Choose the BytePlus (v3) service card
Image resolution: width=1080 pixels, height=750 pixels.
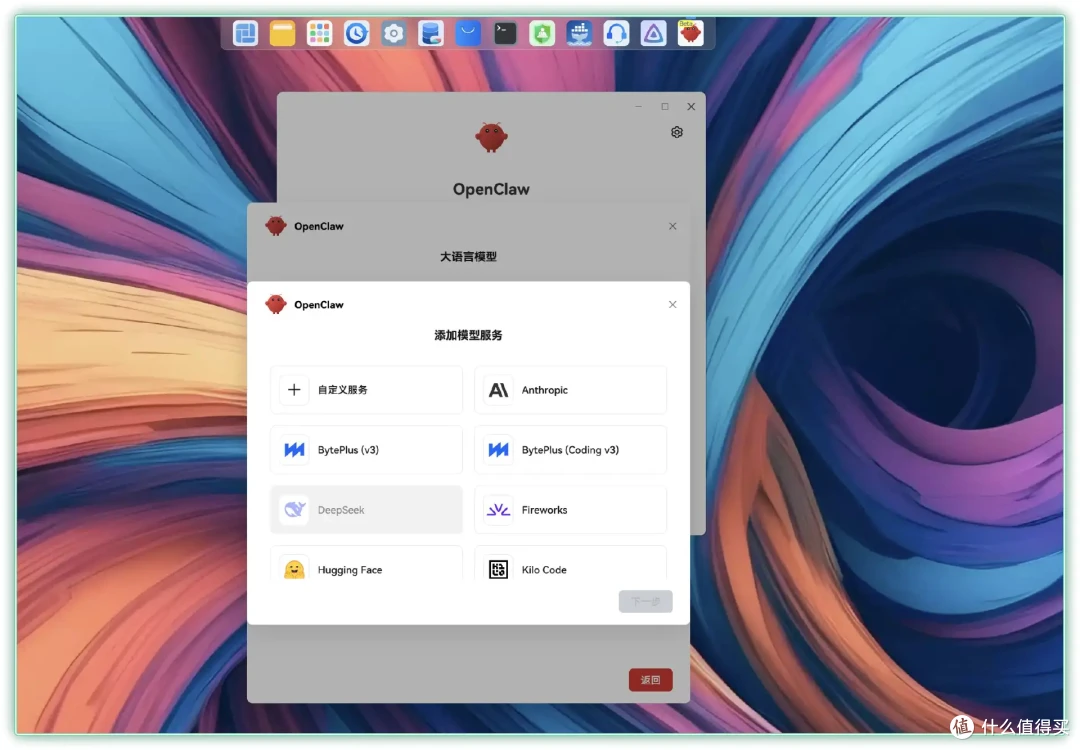tap(366, 450)
